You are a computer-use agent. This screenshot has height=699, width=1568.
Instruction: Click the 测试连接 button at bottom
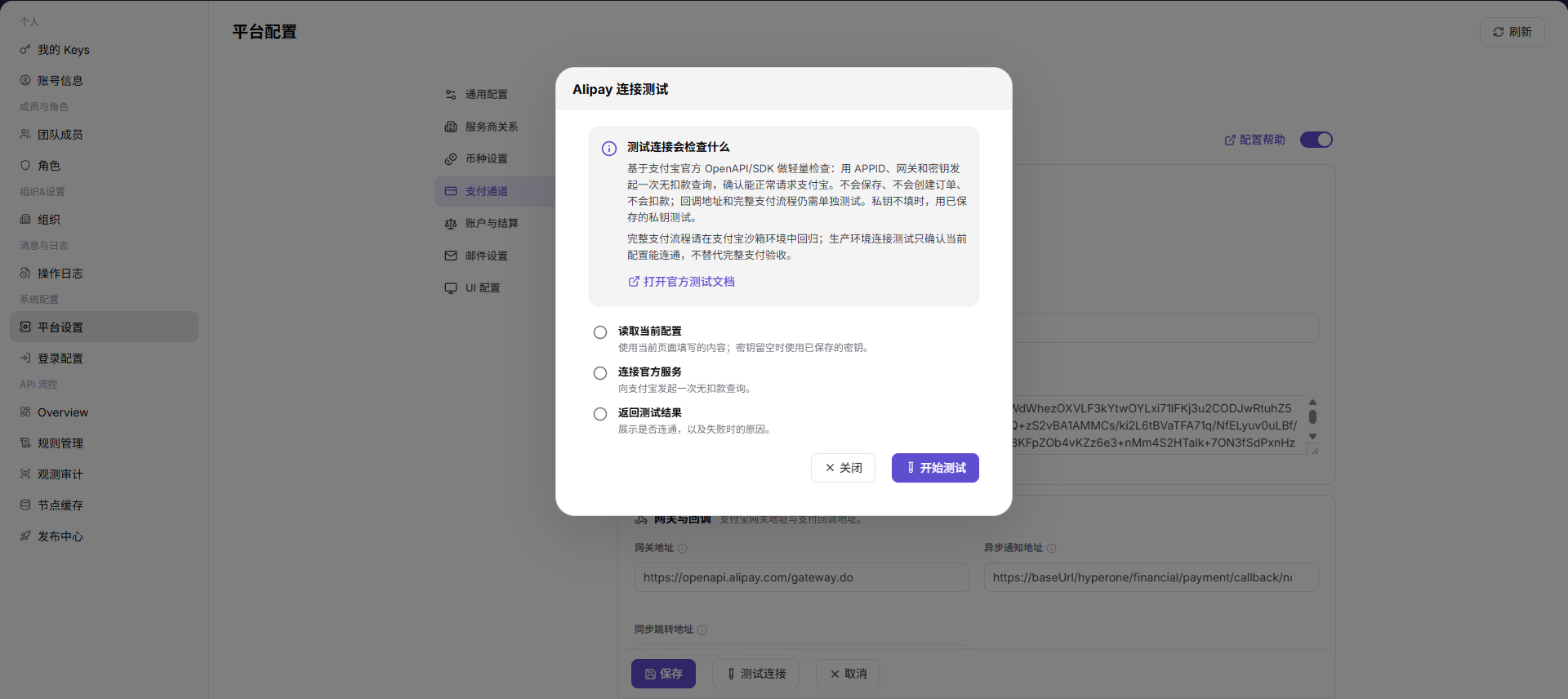pyautogui.click(x=755, y=674)
